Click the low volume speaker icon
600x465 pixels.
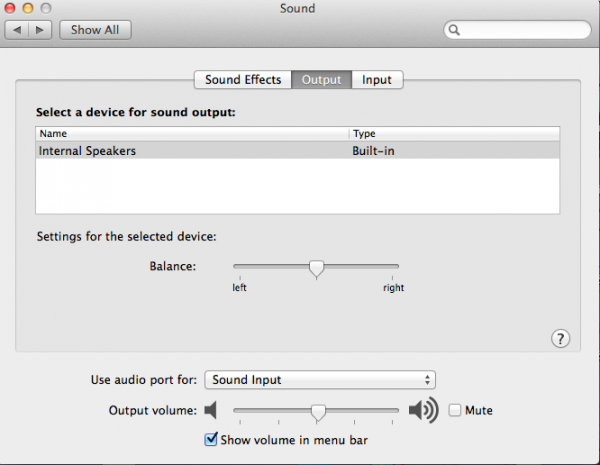[211, 410]
